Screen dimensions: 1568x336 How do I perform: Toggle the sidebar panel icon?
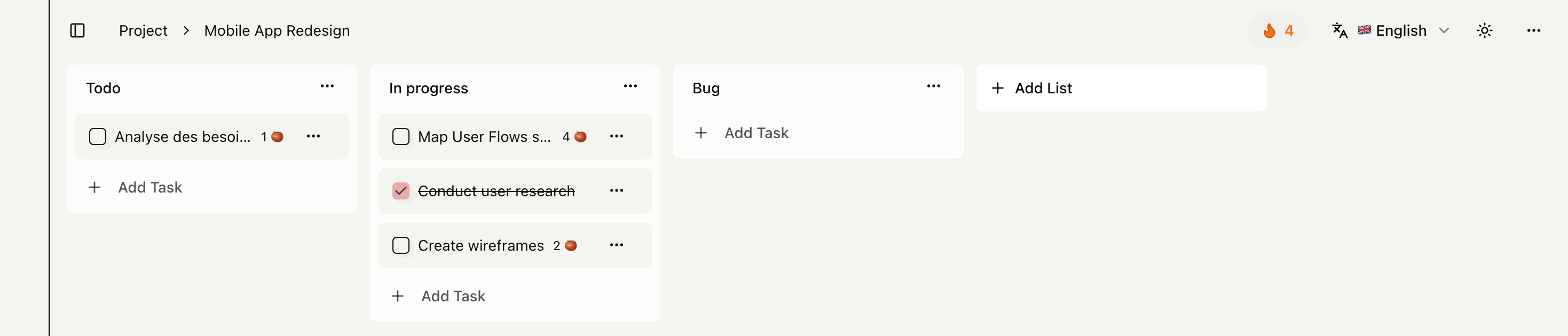coord(77,30)
